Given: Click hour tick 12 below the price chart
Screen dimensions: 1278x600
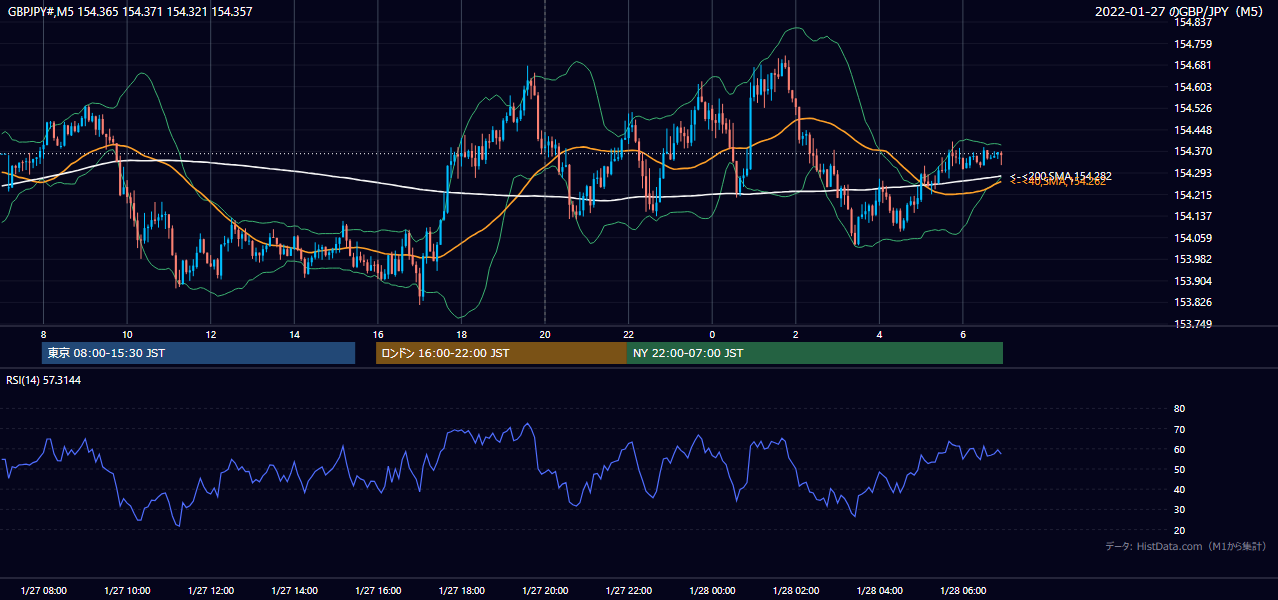Looking at the screenshot, I should click(211, 334).
